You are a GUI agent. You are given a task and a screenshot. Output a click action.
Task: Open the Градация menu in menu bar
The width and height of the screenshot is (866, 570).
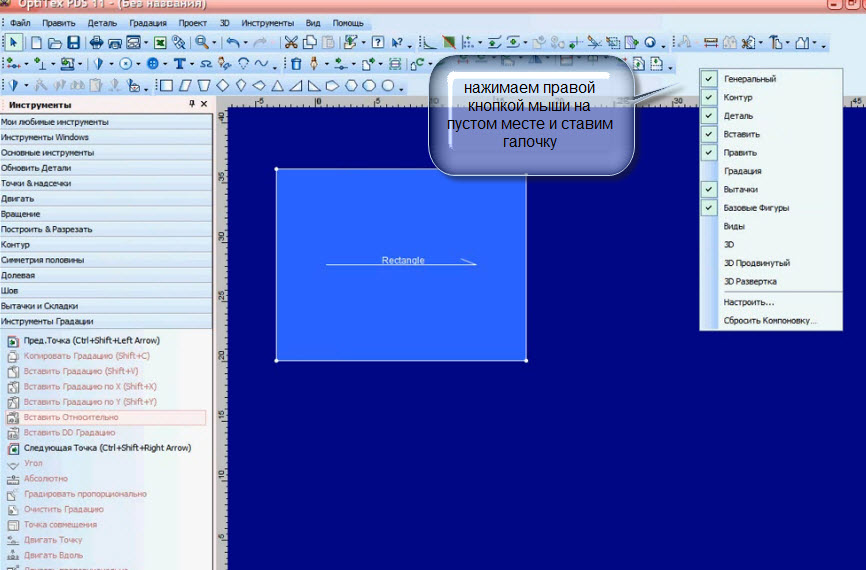tap(147, 23)
